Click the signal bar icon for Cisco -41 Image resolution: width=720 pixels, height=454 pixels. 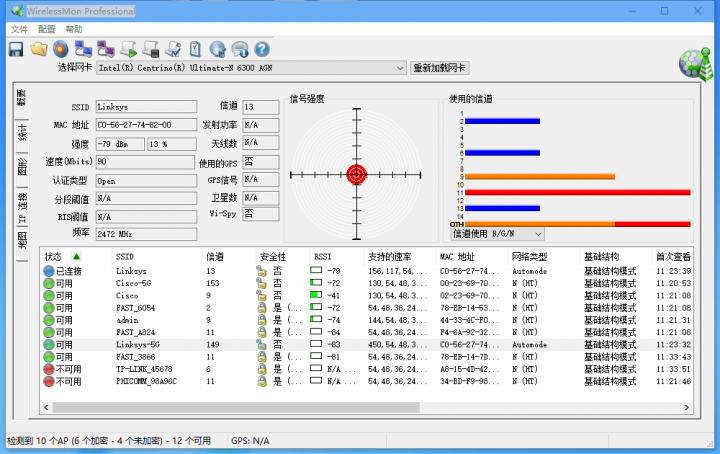[x=316, y=295]
